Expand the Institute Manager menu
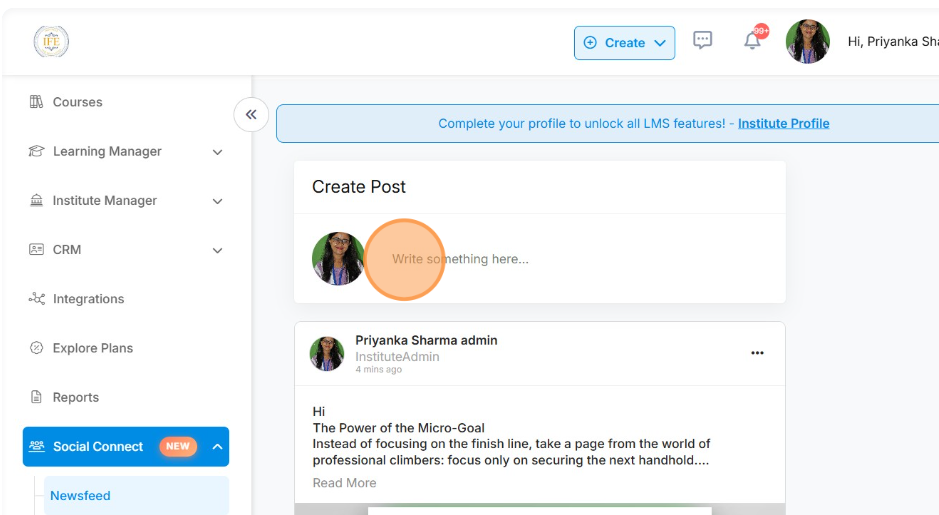This screenshot has height=515, width=939. point(217,201)
